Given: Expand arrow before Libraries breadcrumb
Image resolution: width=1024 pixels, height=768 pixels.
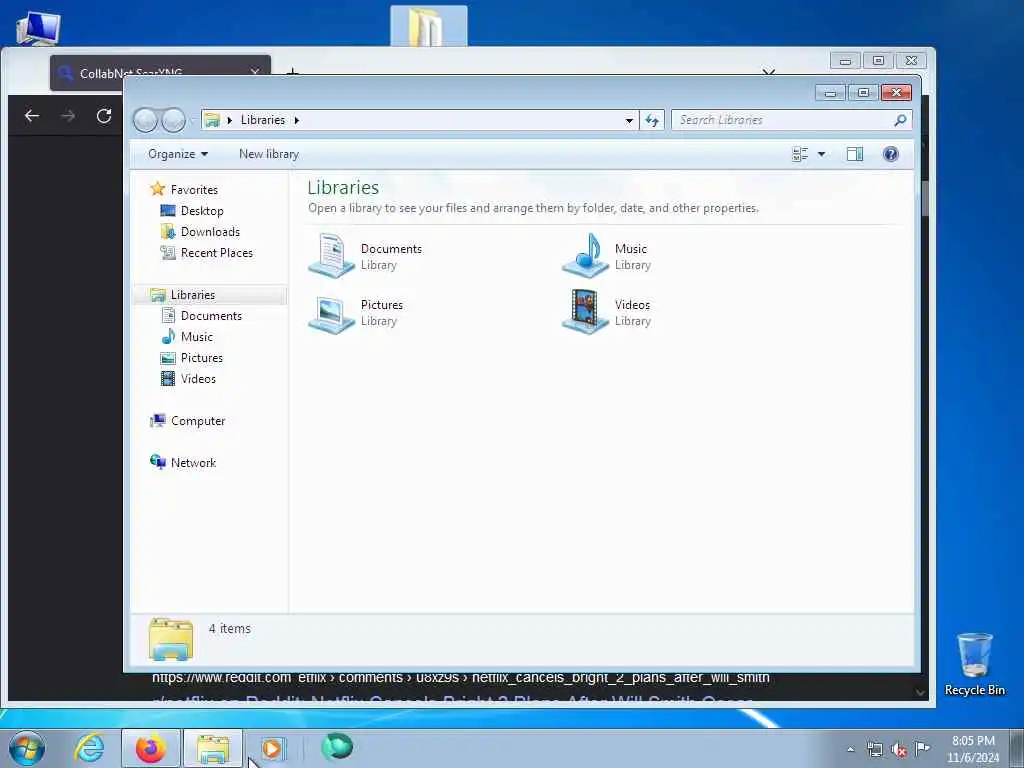Looking at the screenshot, I should 230,120.
